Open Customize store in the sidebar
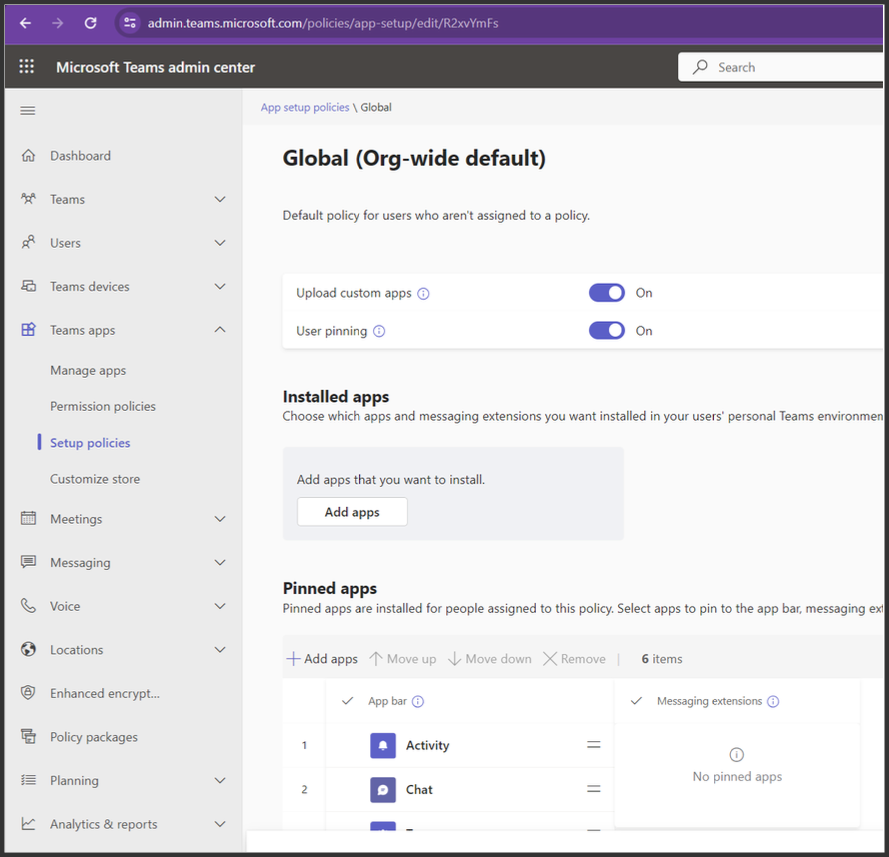Viewport: 889px width, 857px height. pos(95,479)
